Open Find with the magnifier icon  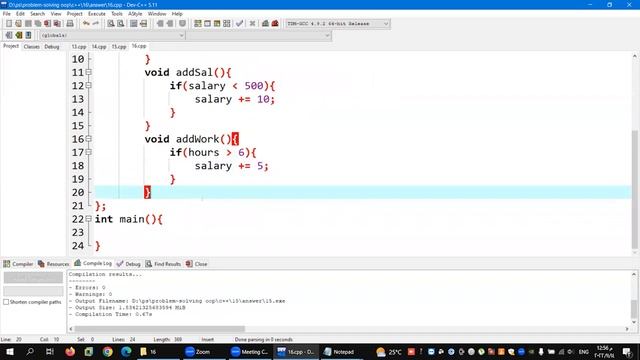click(x=111, y=24)
